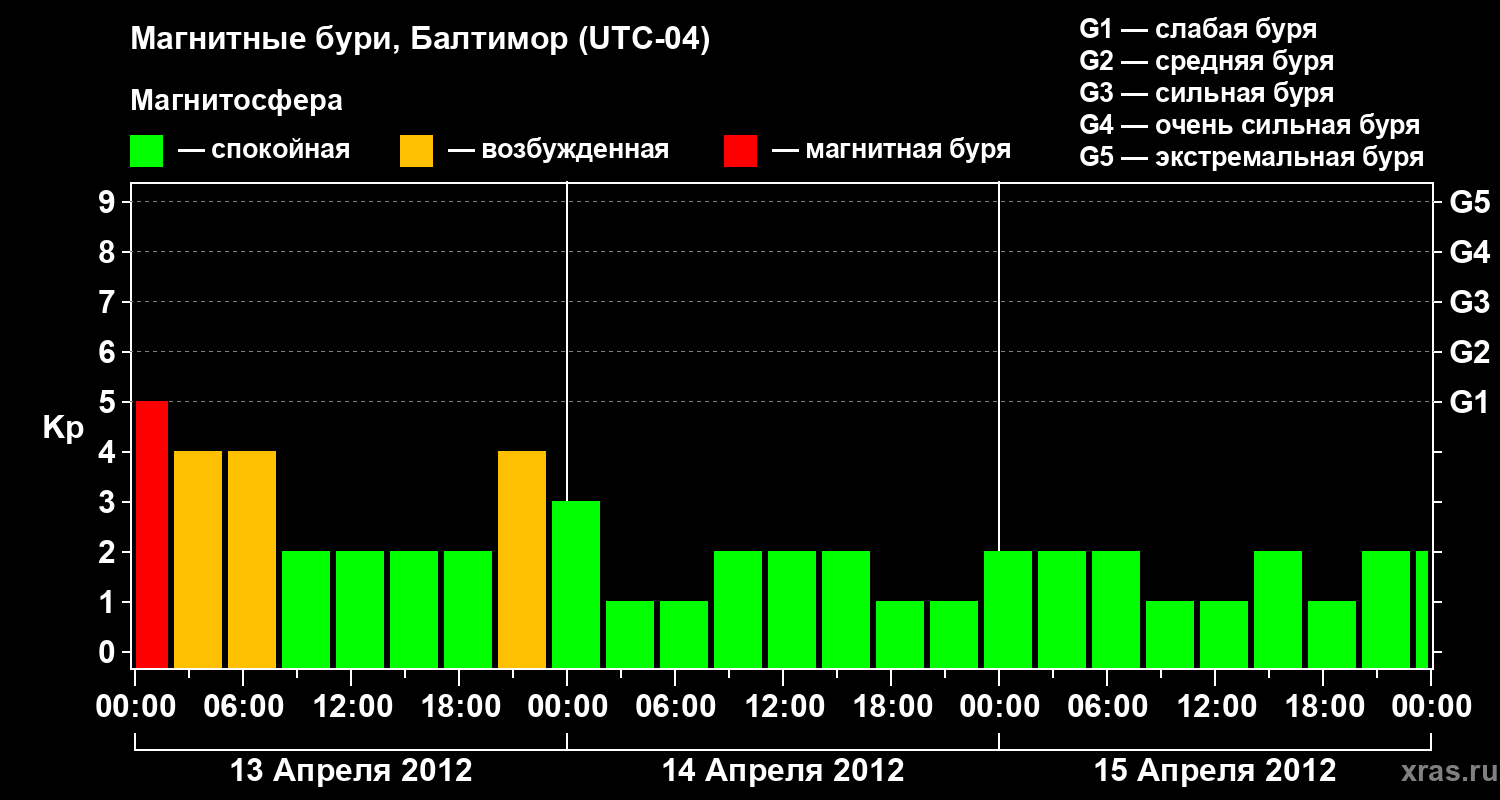The width and height of the screenshot is (1500, 800).
Task: Click the green bar reaching Kp 3
Action: pyautogui.click(x=576, y=584)
